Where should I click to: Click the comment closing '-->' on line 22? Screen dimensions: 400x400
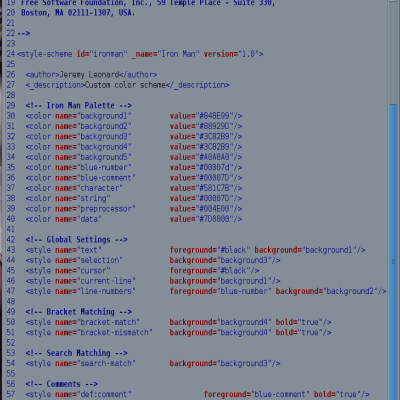click(x=24, y=33)
